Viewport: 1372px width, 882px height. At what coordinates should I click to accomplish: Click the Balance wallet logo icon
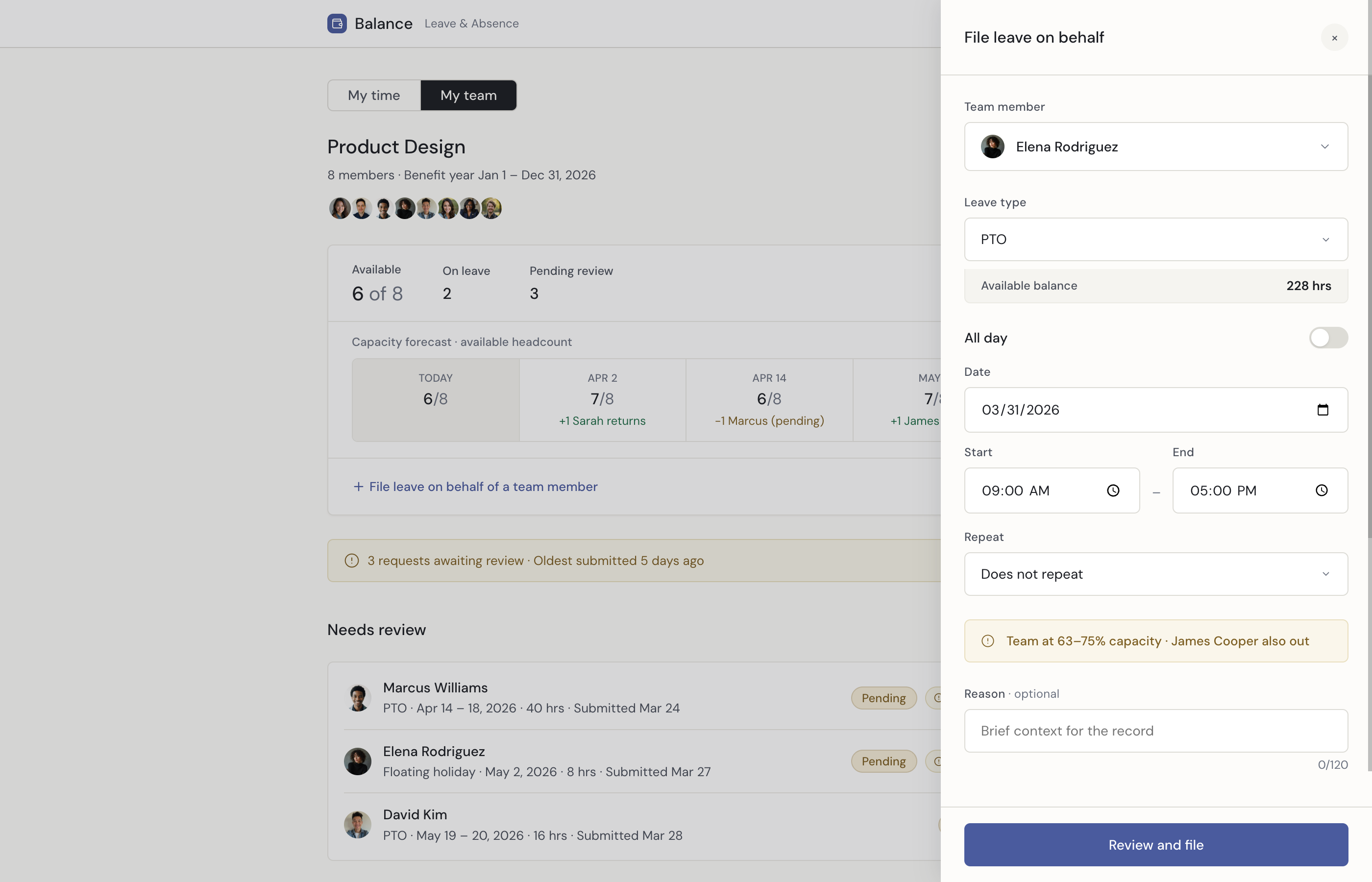(x=337, y=24)
